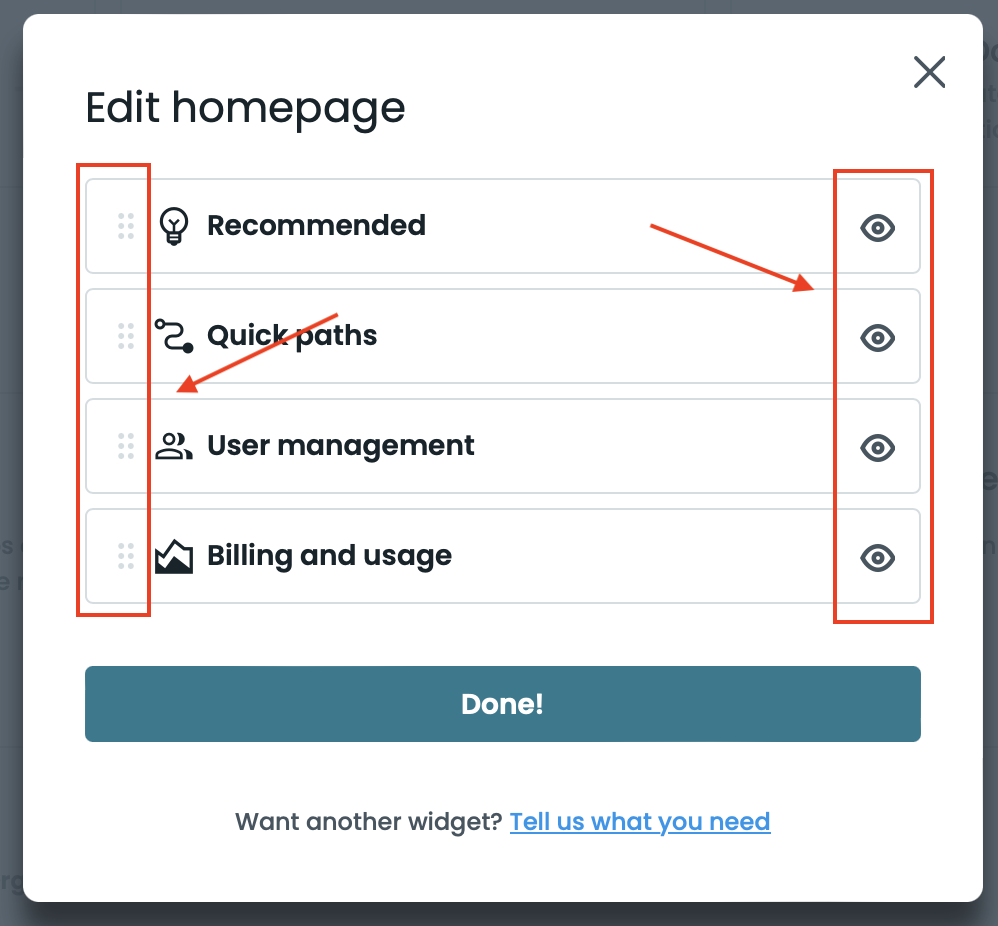Click the drag handle beside Recommended
Image resolution: width=998 pixels, height=926 pixels.
(125, 227)
